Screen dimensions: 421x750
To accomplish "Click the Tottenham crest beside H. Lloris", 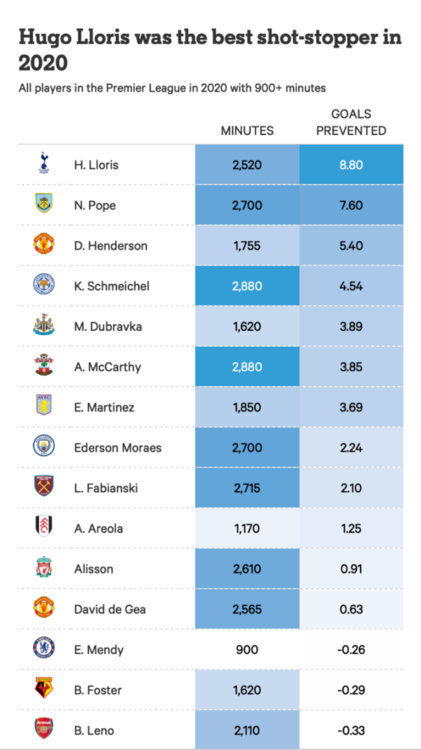I will coord(44,163).
